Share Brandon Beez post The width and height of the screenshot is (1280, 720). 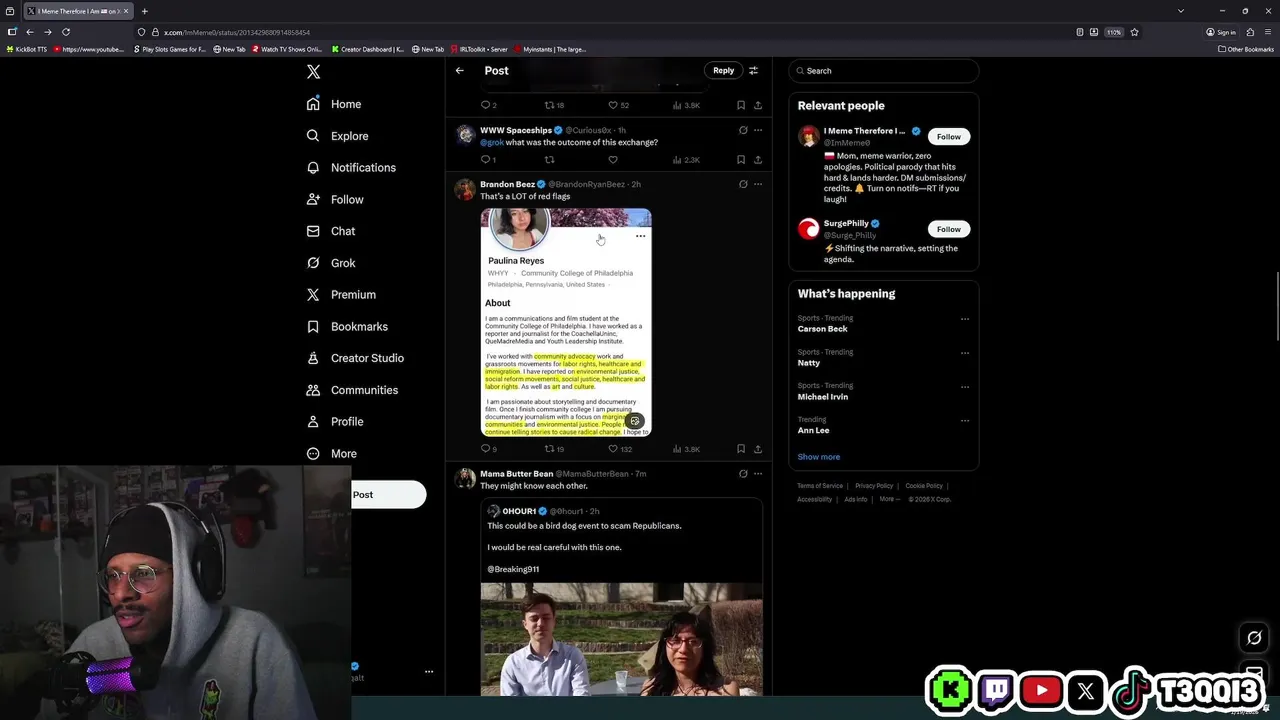758,449
